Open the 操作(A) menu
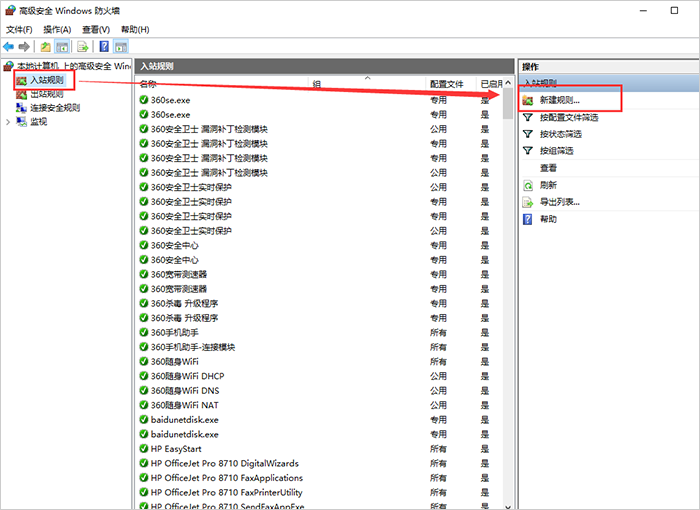 pos(57,29)
